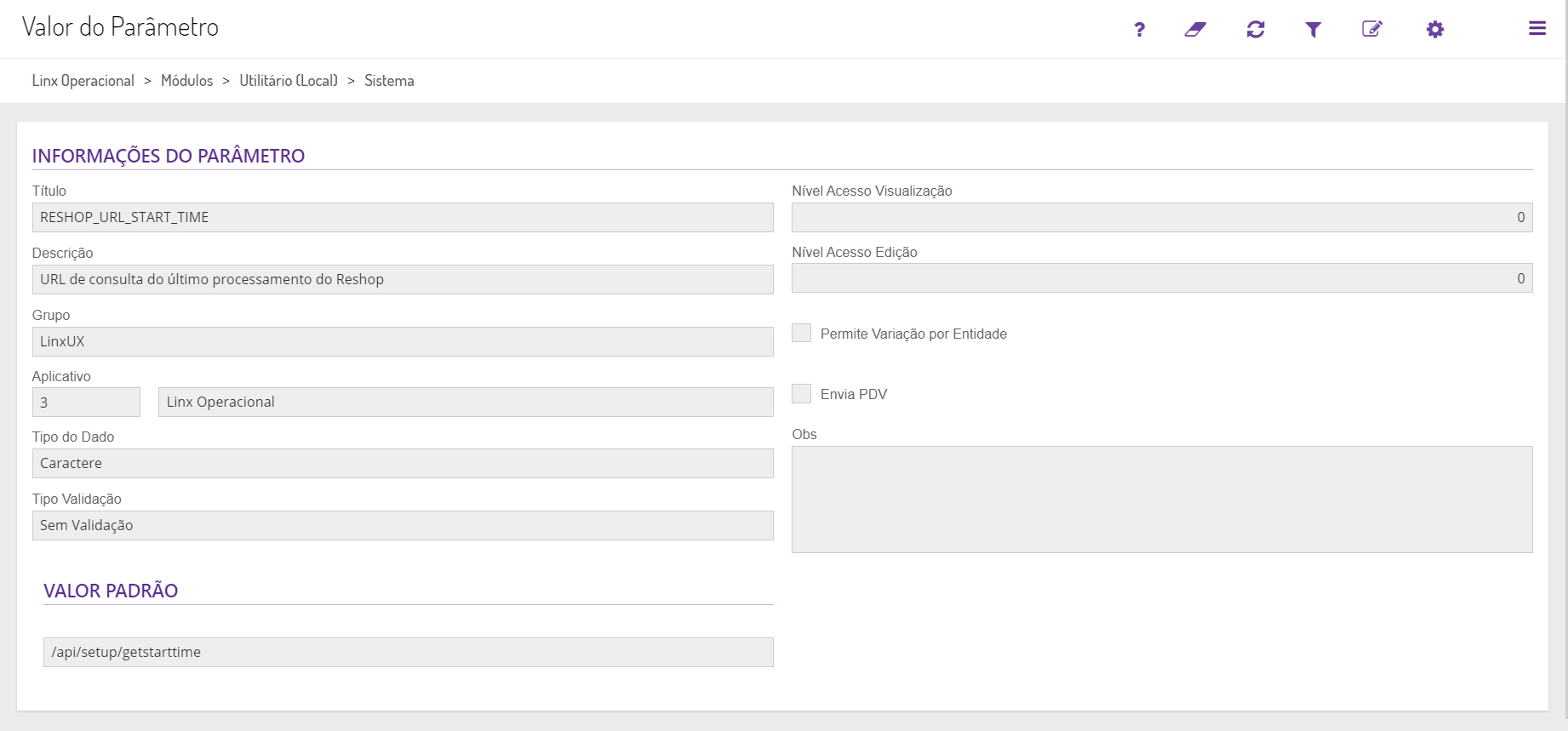Click the refresh arrows icon
Screen dimensions: 1568x731
click(1256, 30)
